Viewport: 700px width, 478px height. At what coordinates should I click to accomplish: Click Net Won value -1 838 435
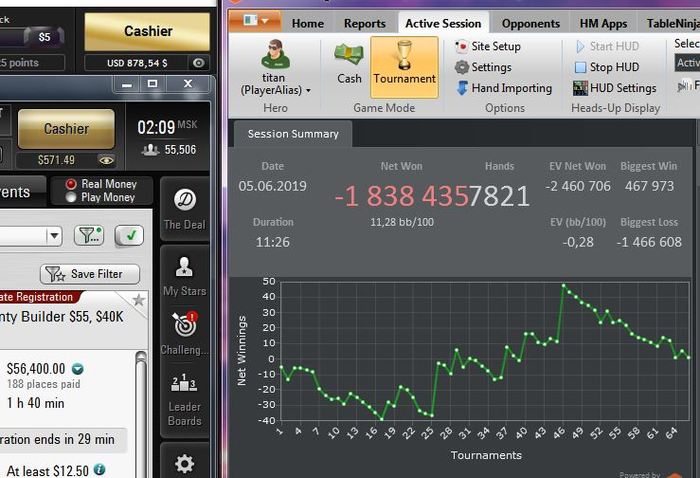pos(401,196)
